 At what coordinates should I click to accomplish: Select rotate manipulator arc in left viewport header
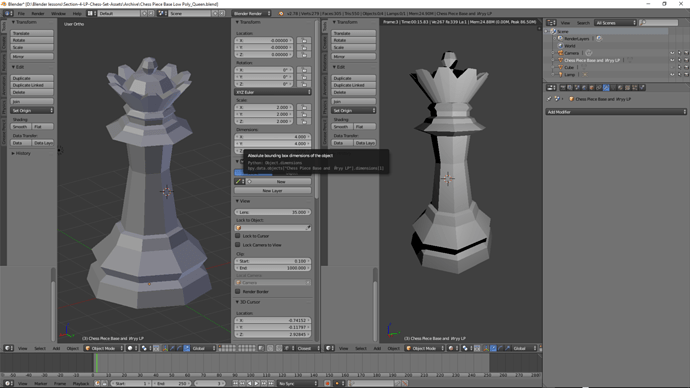[x=179, y=348]
